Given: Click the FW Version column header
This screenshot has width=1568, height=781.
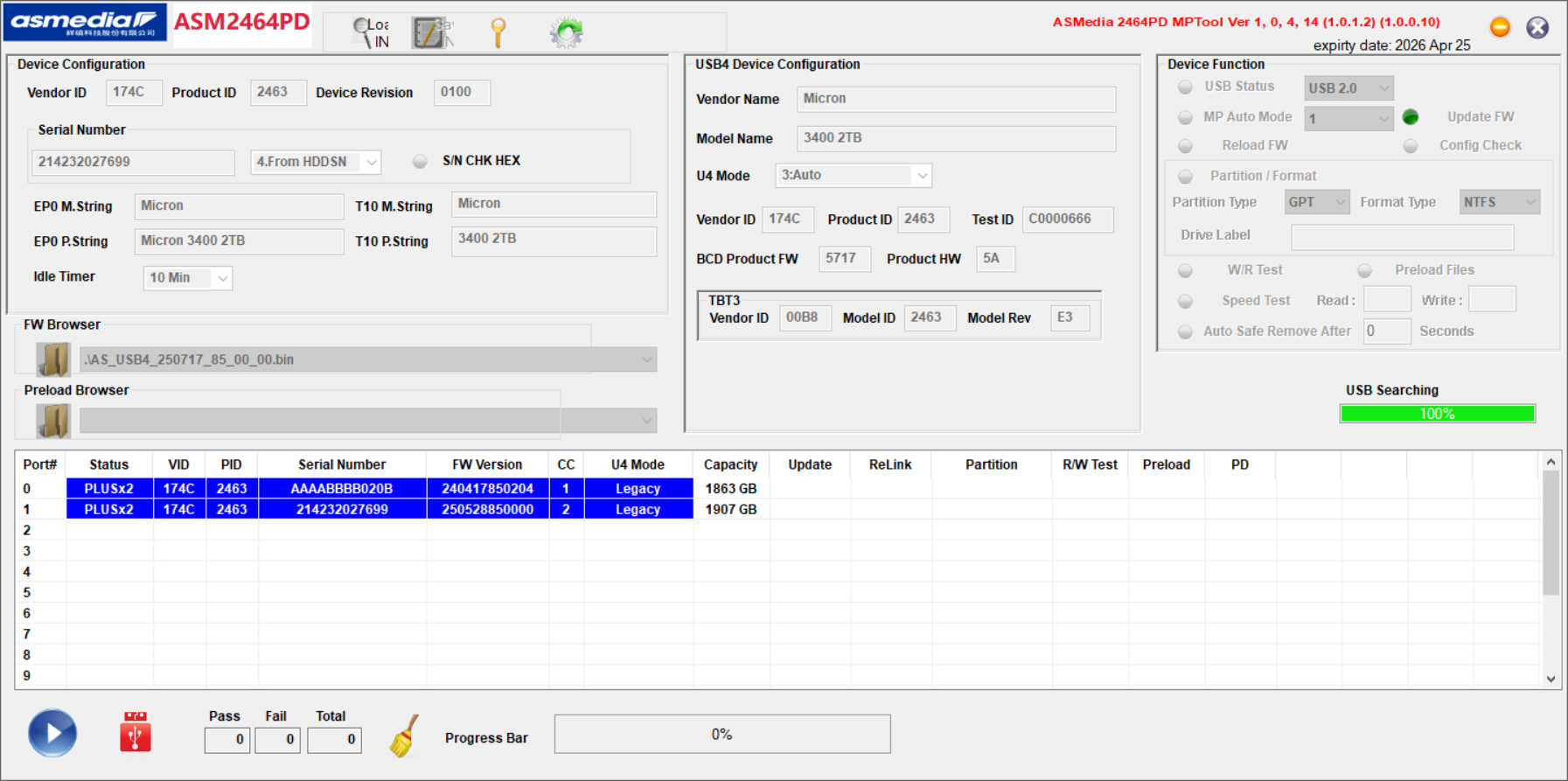Looking at the screenshot, I should coord(487,464).
